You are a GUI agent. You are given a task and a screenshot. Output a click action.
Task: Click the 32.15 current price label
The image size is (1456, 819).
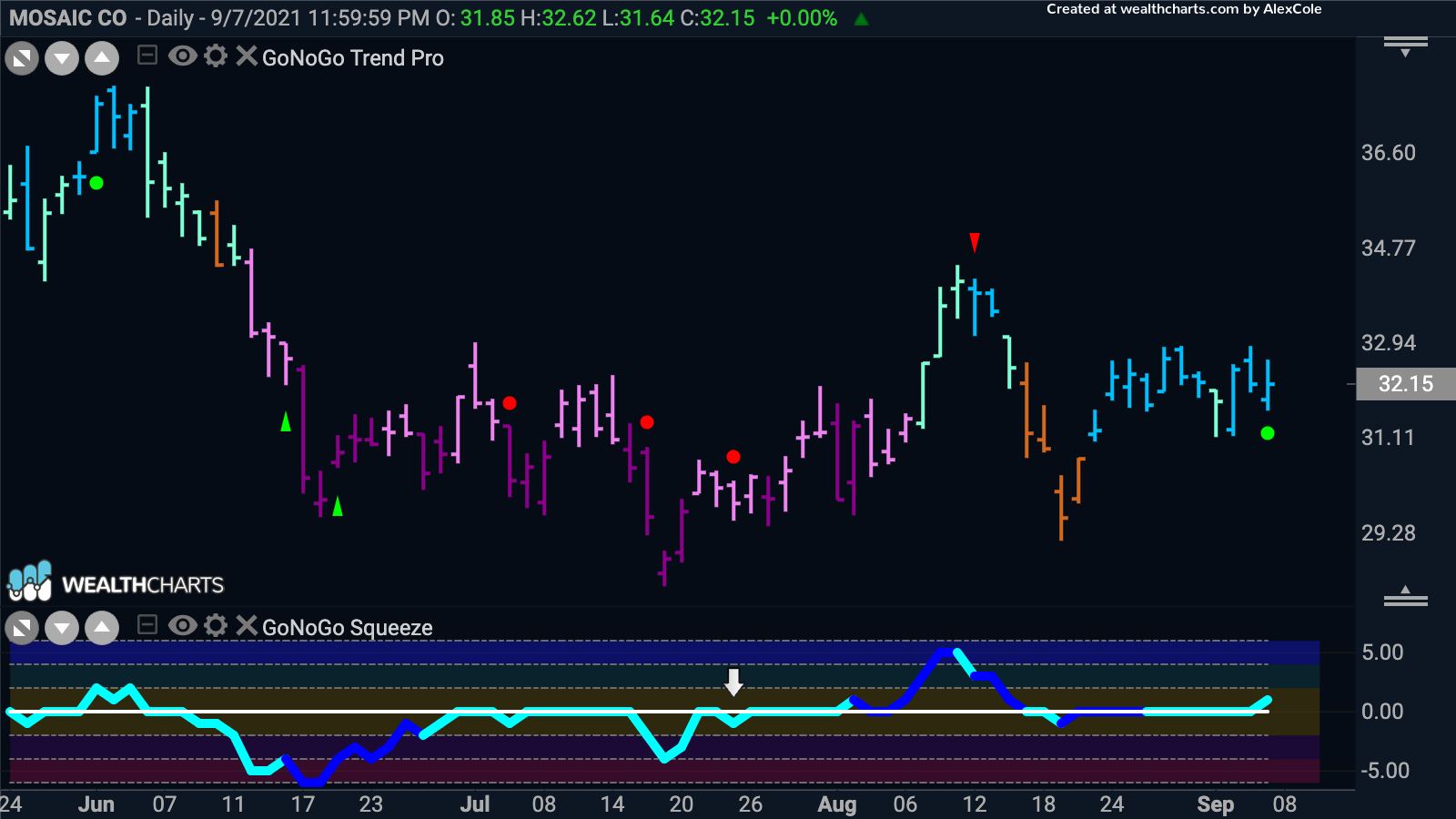[x=1405, y=384]
